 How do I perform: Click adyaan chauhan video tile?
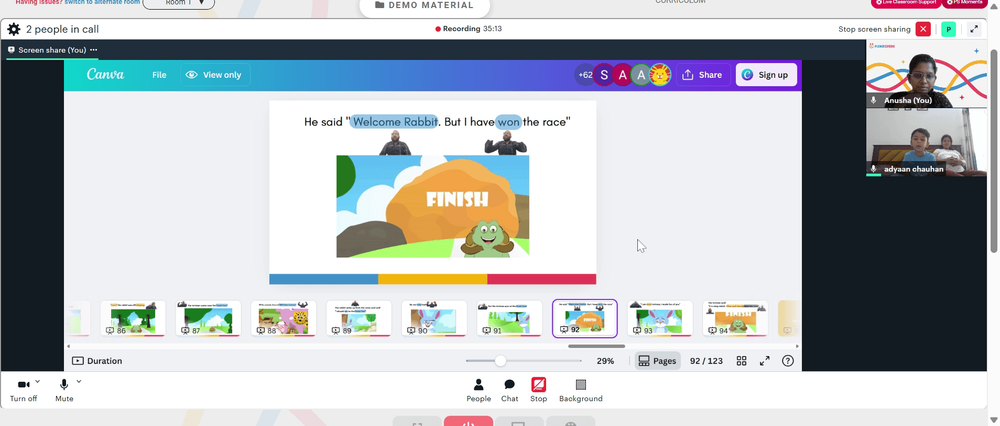click(x=926, y=142)
